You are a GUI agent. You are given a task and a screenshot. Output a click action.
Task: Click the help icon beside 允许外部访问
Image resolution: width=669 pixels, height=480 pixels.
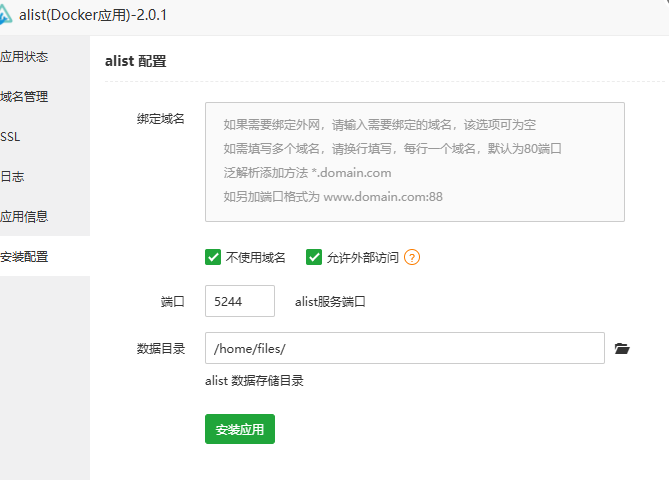coord(412,257)
